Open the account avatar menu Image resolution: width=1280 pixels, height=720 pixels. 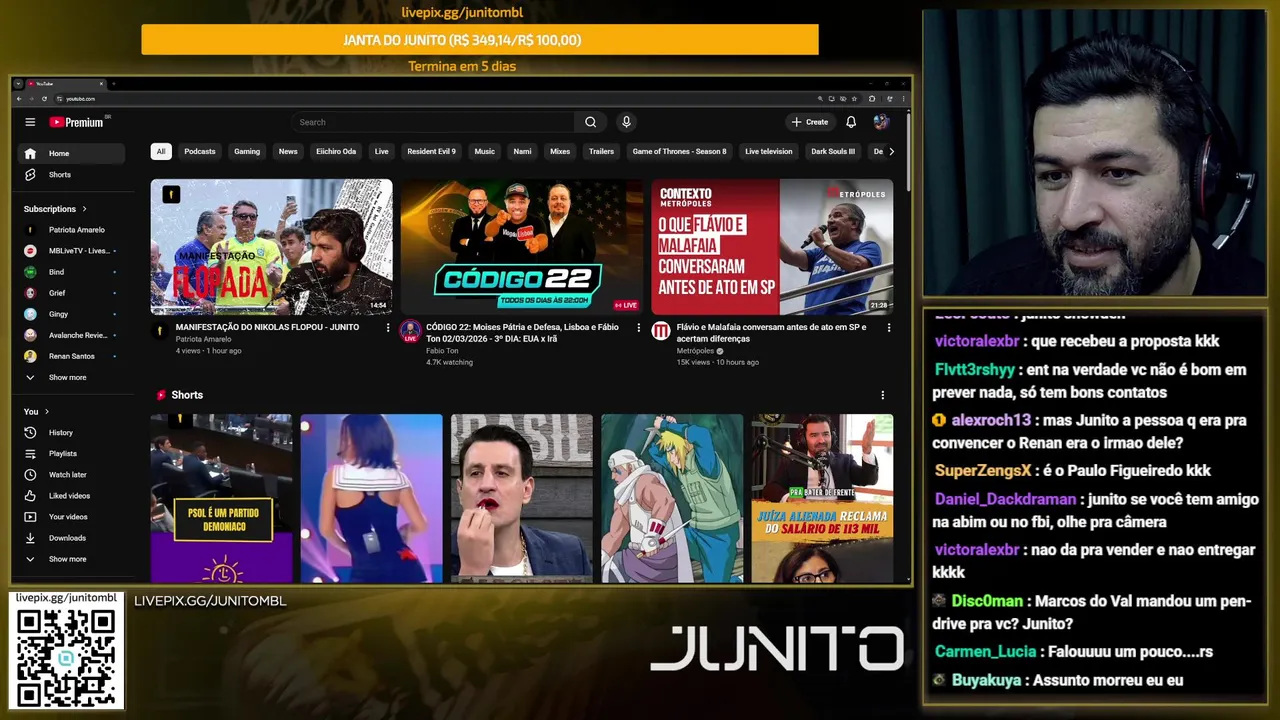[x=881, y=122]
